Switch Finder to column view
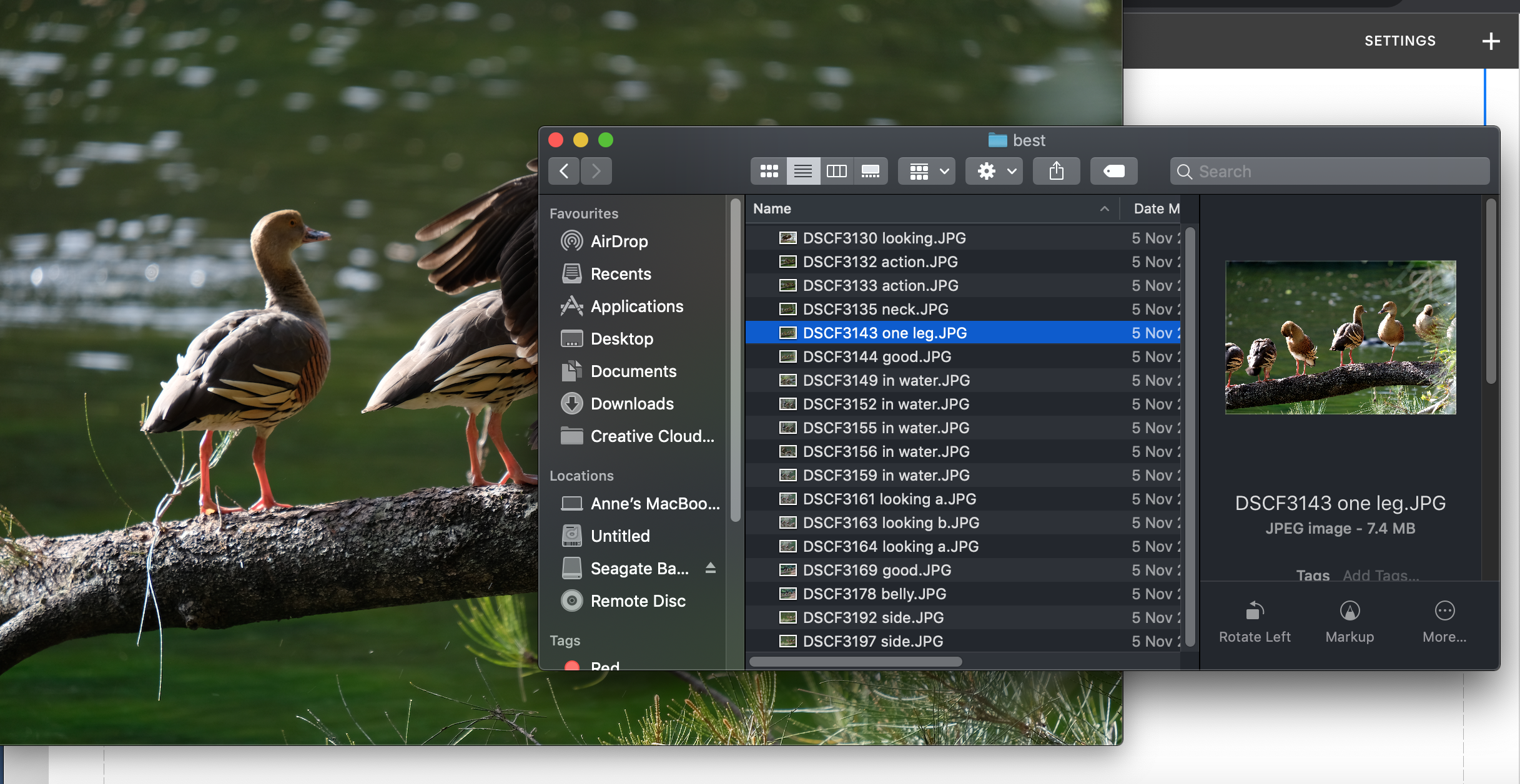1520x784 pixels. (x=836, y=171)
